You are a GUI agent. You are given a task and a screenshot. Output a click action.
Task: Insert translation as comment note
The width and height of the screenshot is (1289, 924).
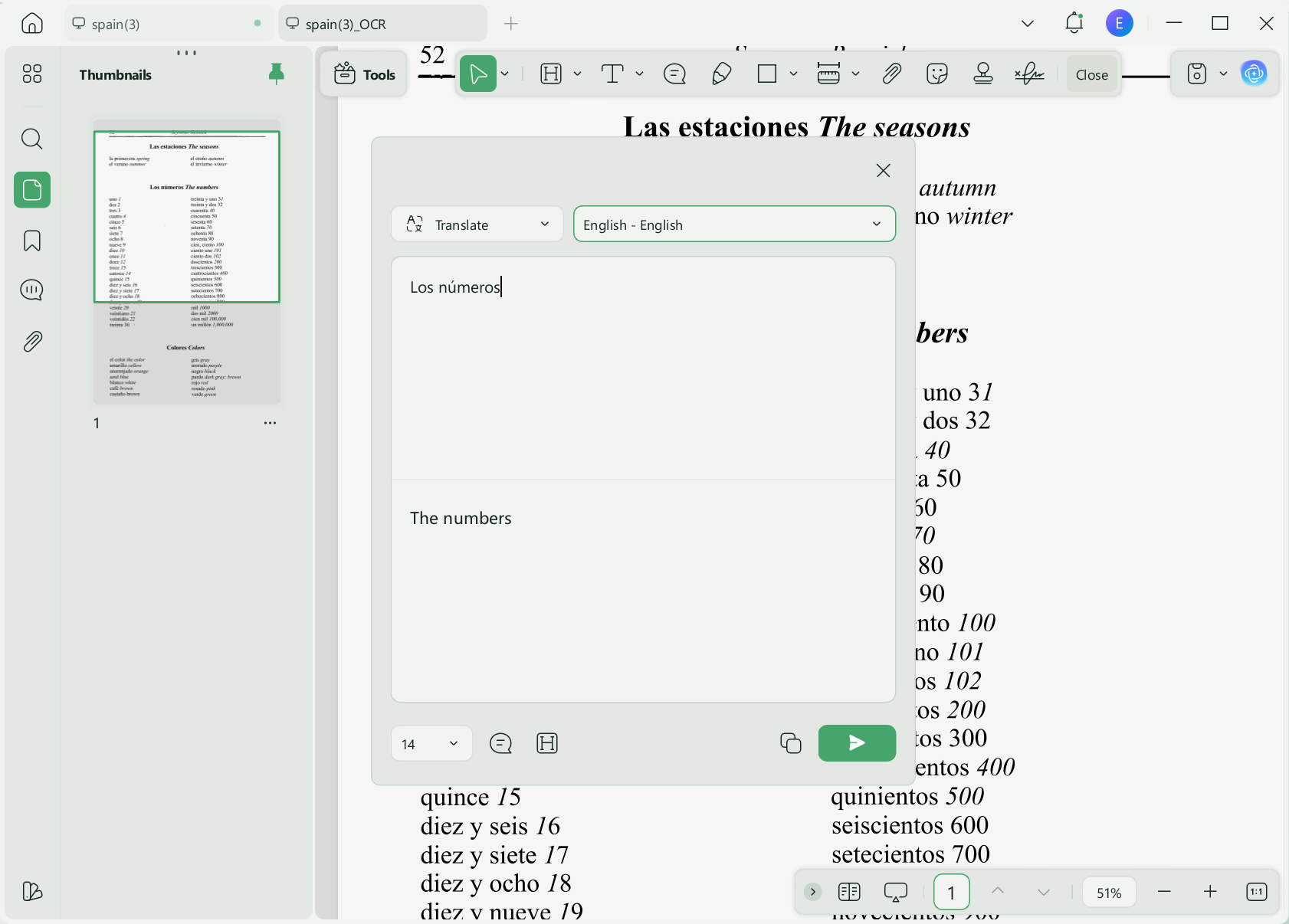click(x=500, y=743)
